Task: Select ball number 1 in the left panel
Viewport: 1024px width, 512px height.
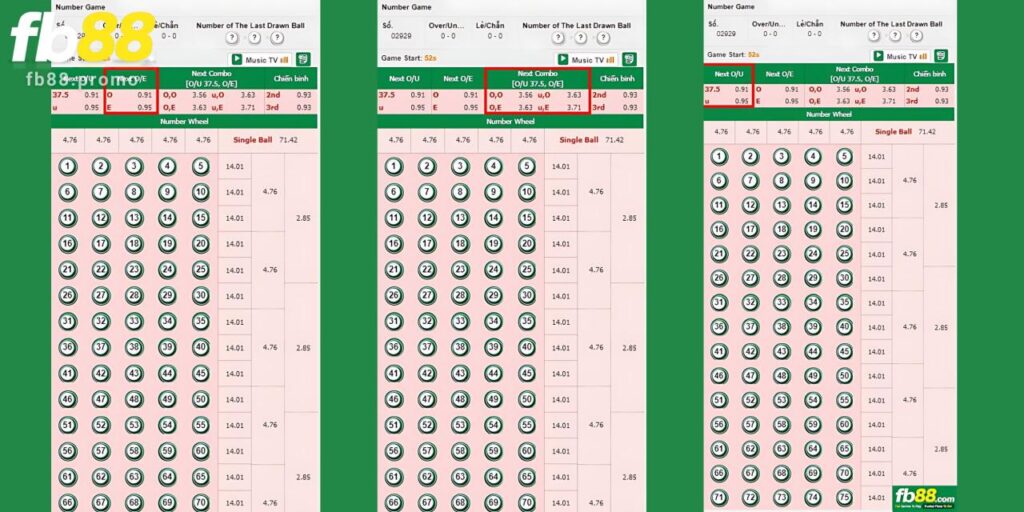Action: (68, 167)
